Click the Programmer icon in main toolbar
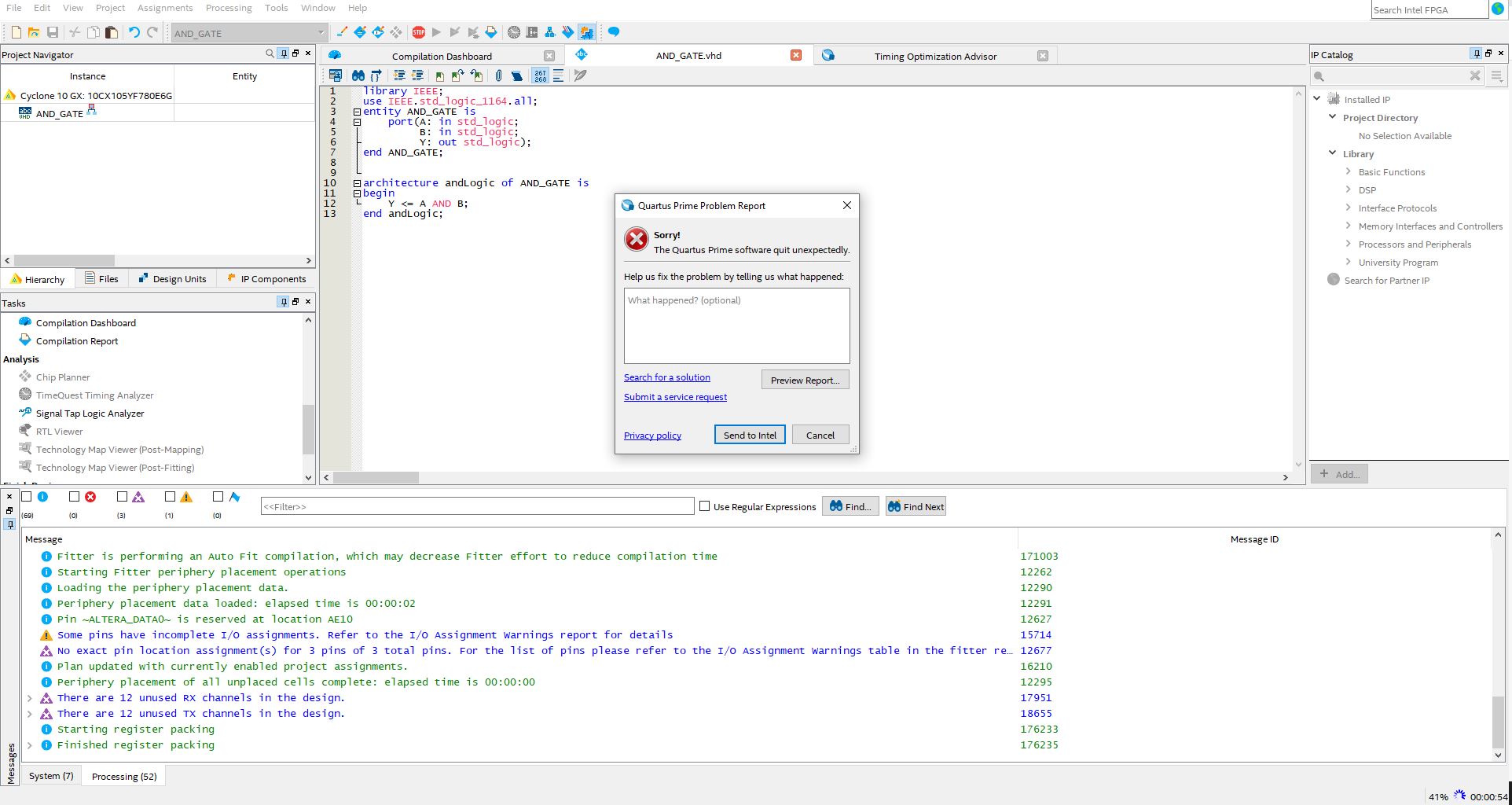This screenshot has width=1512, height=805. 568,32
